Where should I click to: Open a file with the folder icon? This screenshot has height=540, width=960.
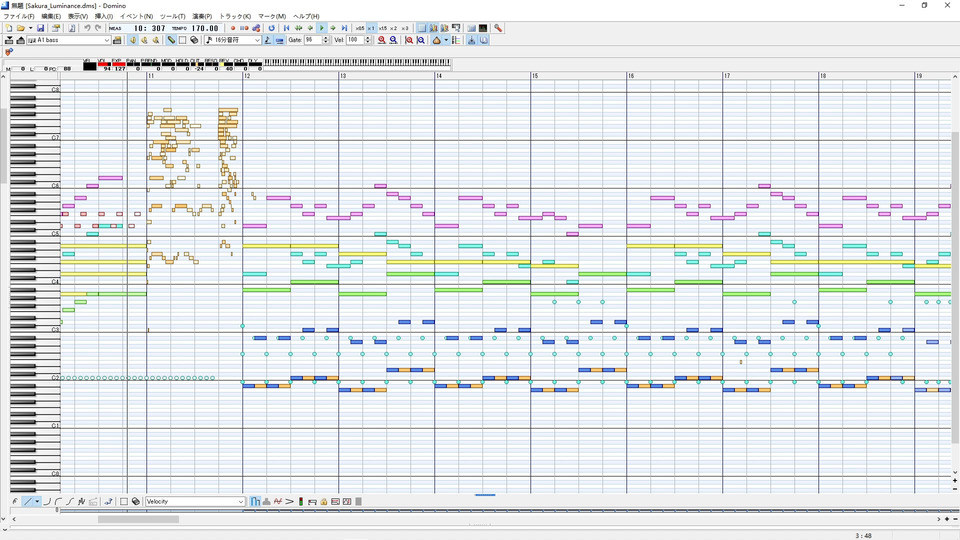pos(20,28)
